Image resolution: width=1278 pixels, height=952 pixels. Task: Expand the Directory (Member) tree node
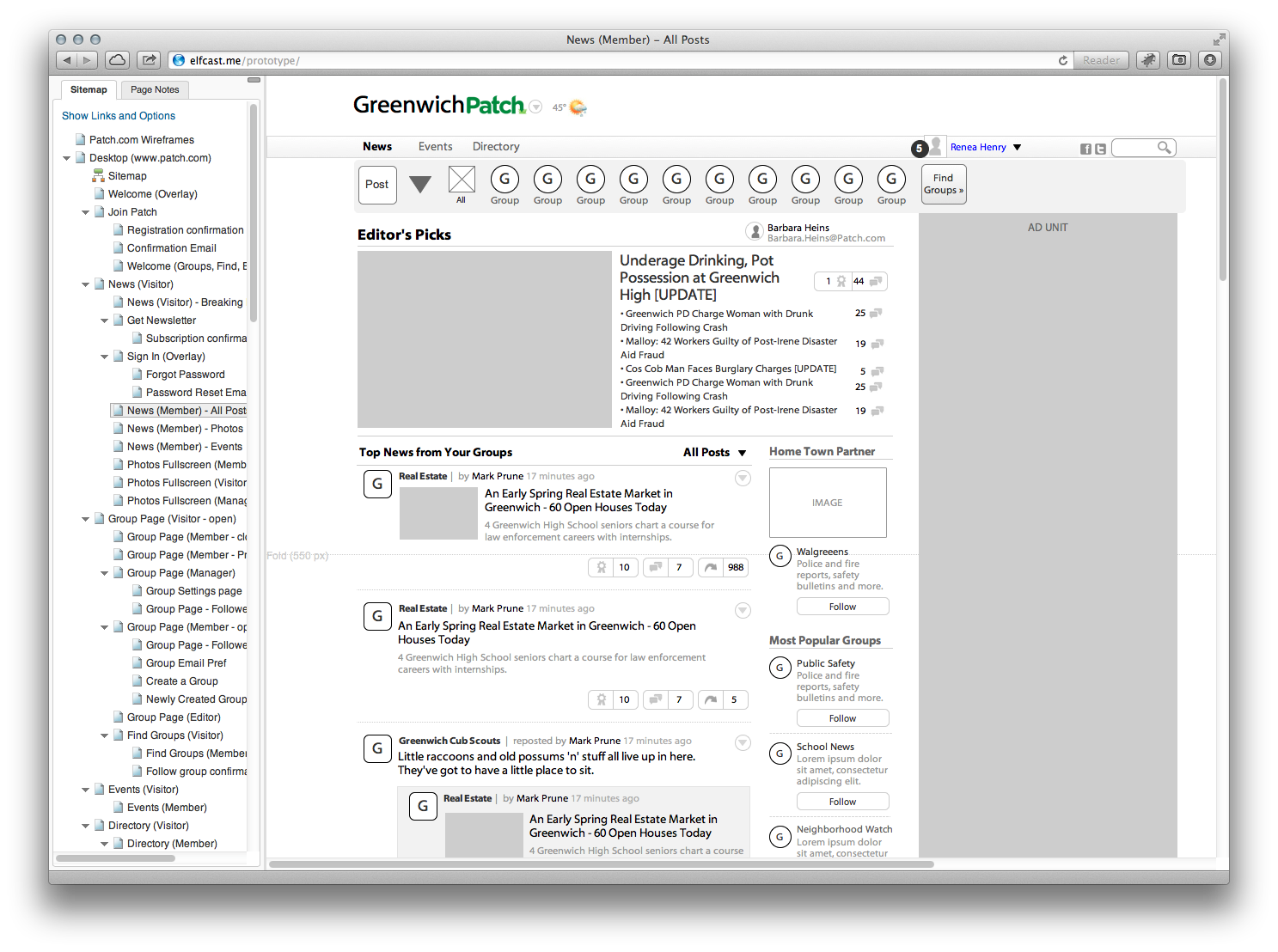click(x=104, y=843)
